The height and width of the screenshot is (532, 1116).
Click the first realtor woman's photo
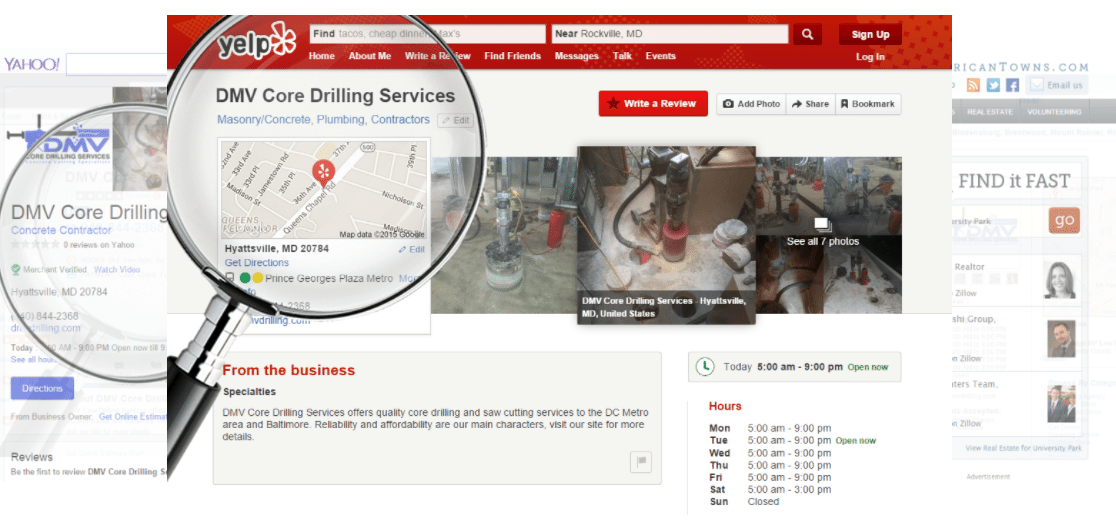coord(1060,280)
